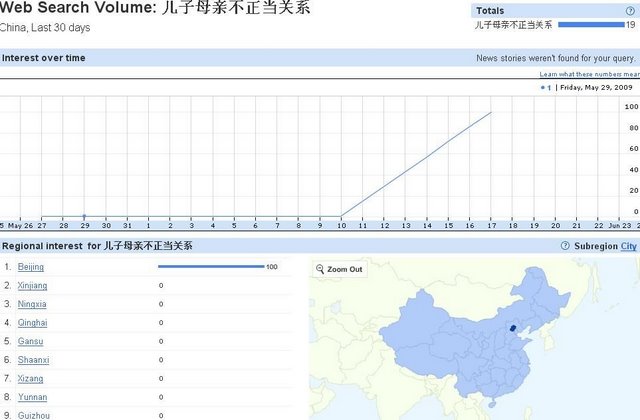Screen dimensions: 640x420
Task: Click the May 29 data point on chart
Action: click(x=84, y=216)
